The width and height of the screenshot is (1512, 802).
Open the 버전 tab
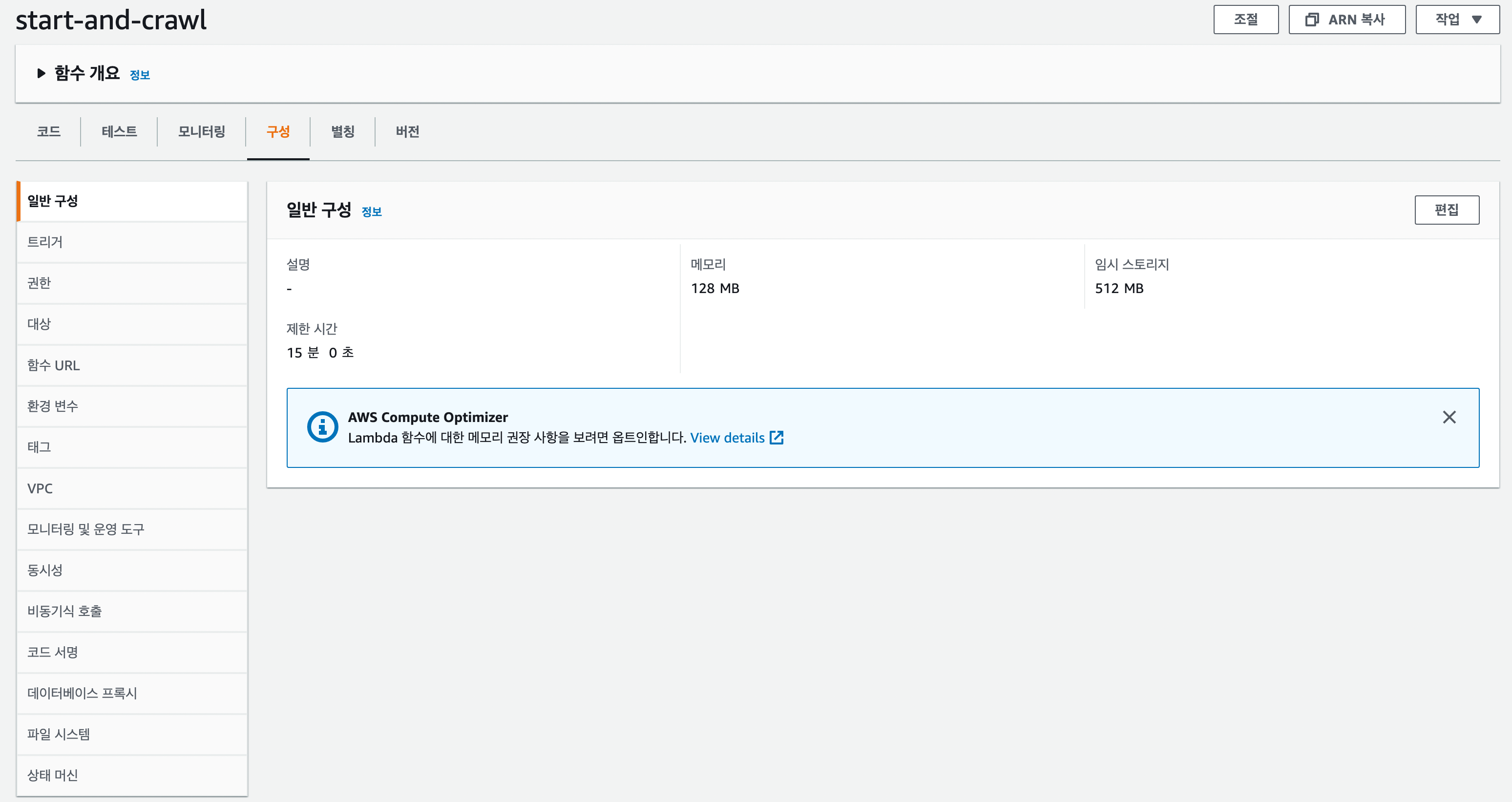(x=407, y=131)
